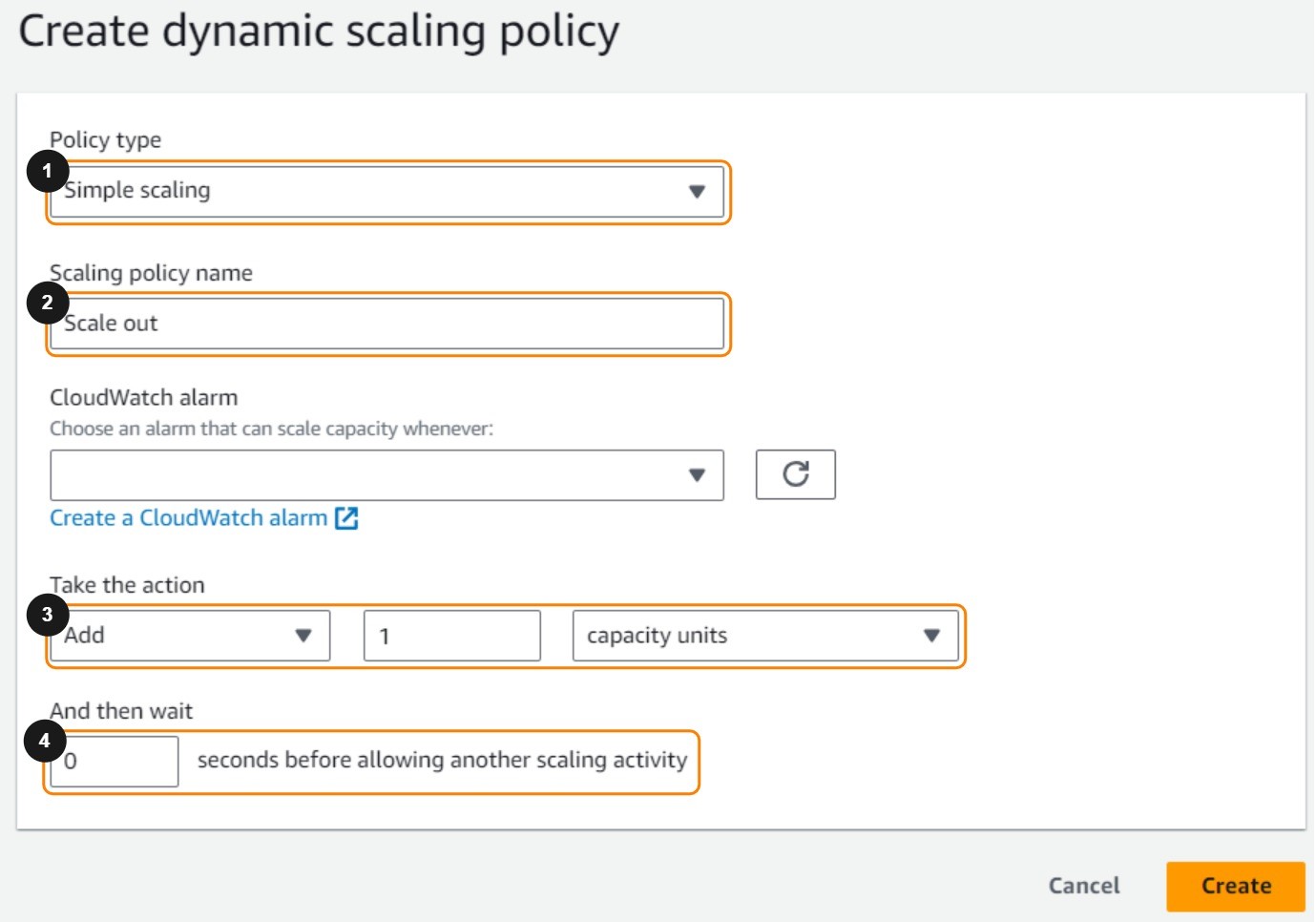Focus the Scaling policy name field
The image size is (1316, 922).
(386, 324)
